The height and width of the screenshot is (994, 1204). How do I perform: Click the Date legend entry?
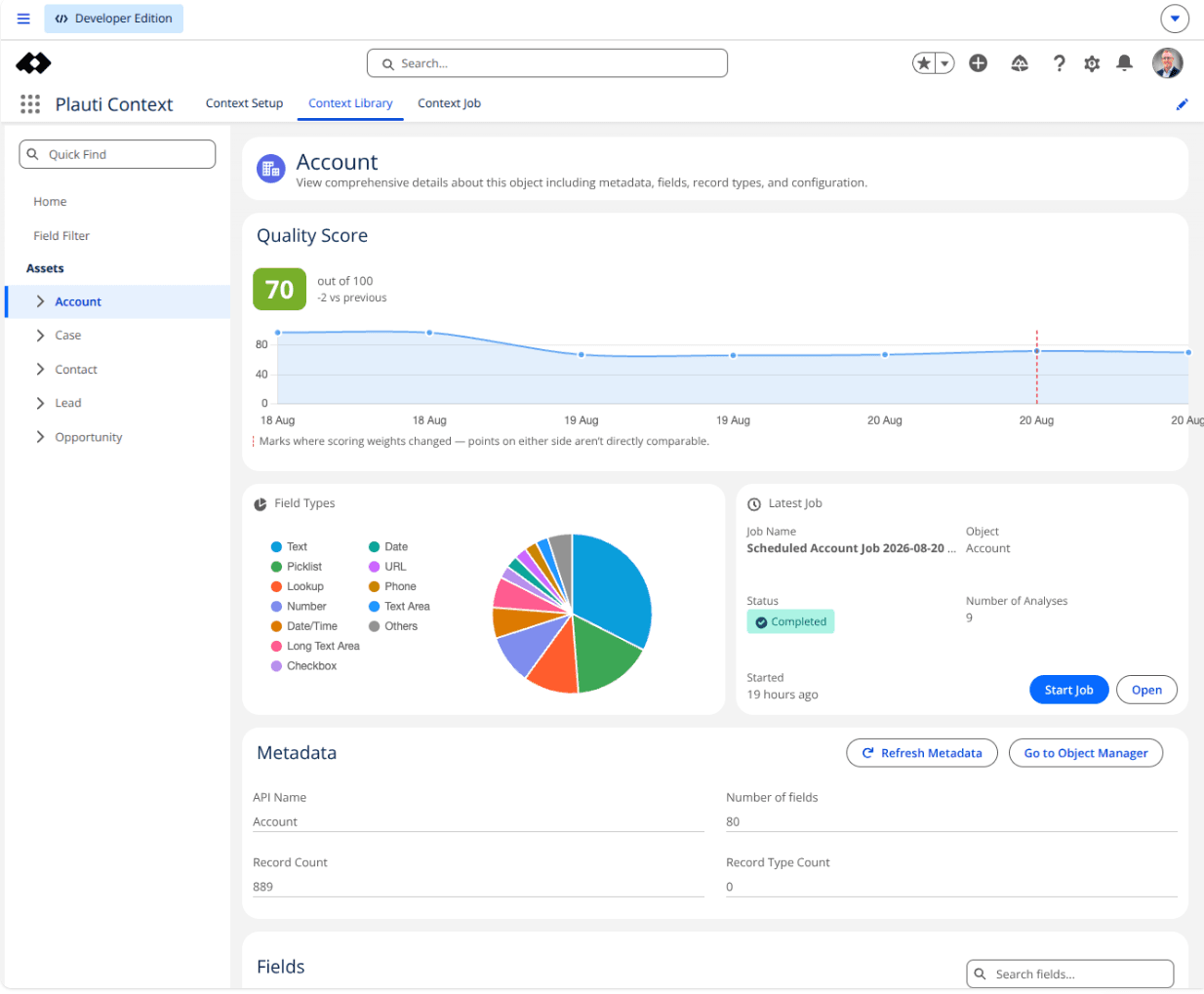click(x=388, y=547)
